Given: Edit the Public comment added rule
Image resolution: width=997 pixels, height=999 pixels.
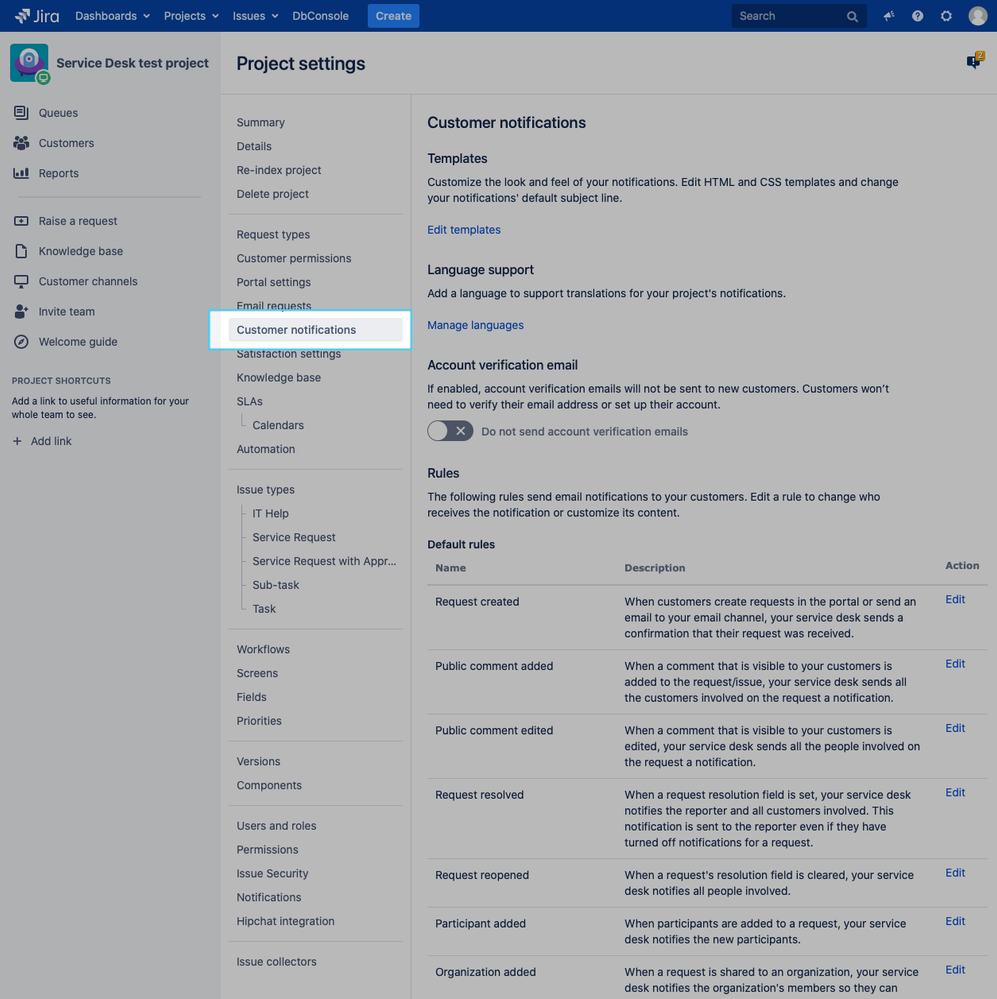Looking at the screenshot, I should [x=955, y=664].
